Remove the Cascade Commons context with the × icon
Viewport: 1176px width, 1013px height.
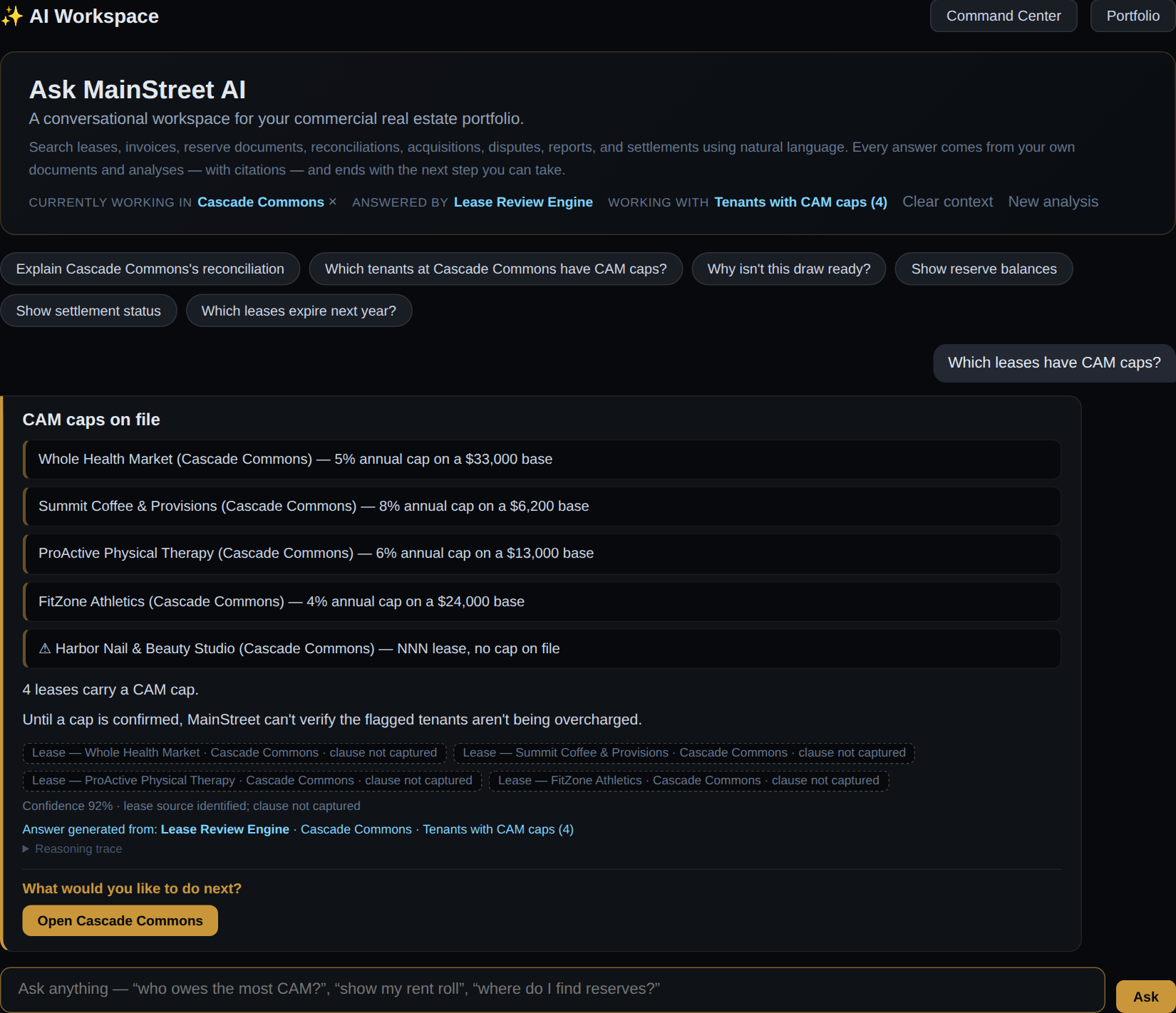click(x=332, y=202)
